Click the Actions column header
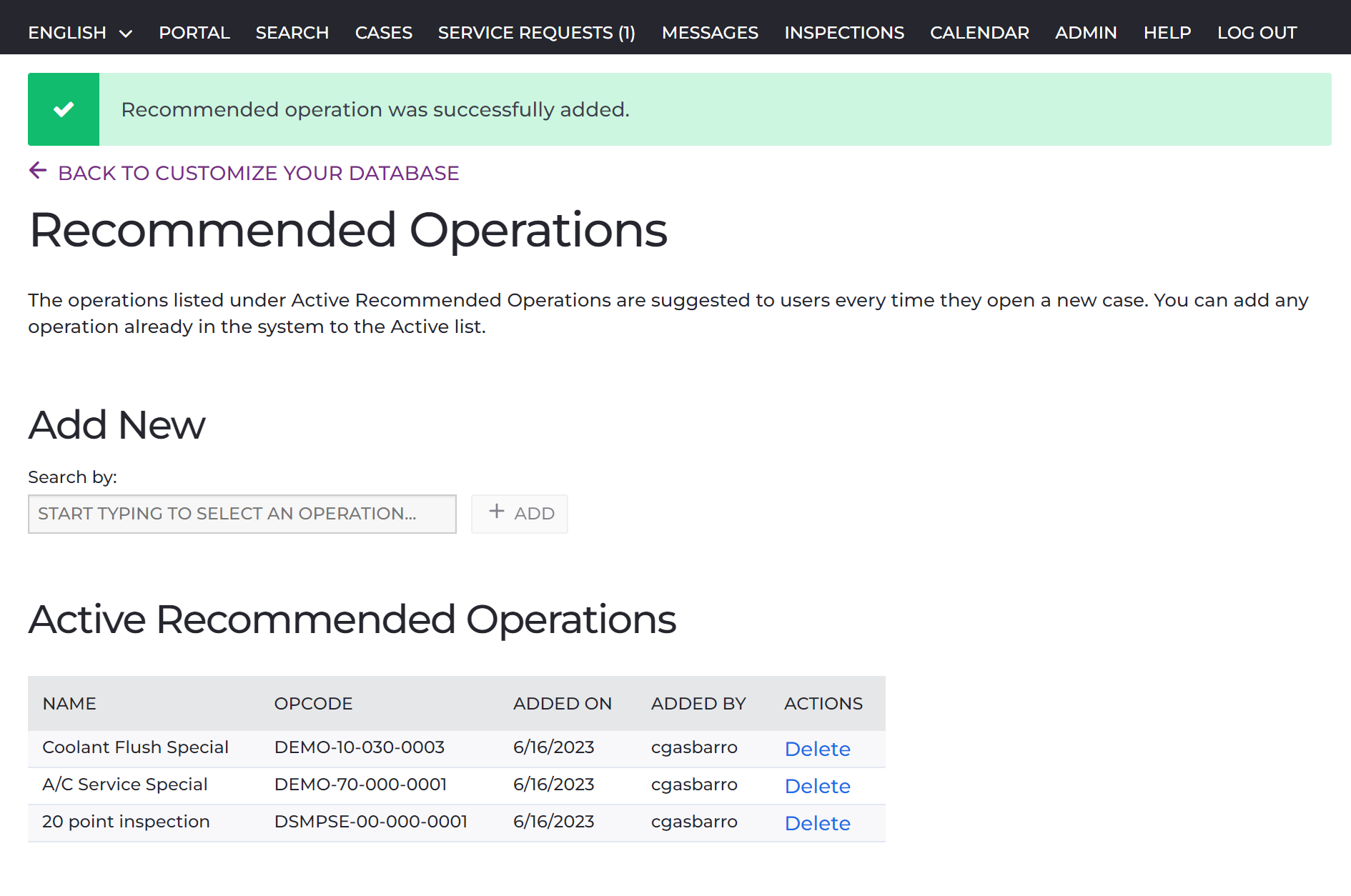Screen dimensions: 1351x896 pos(823,704)
